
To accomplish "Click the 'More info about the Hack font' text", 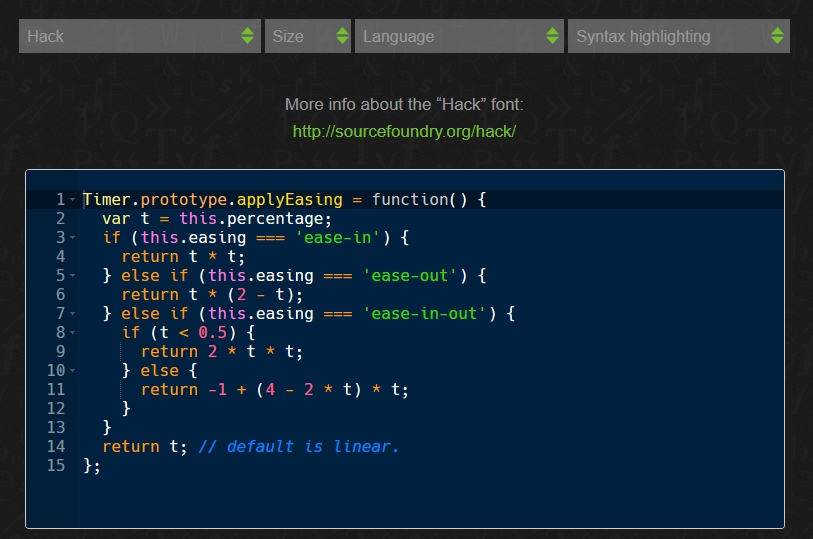I will coord(404,104).
